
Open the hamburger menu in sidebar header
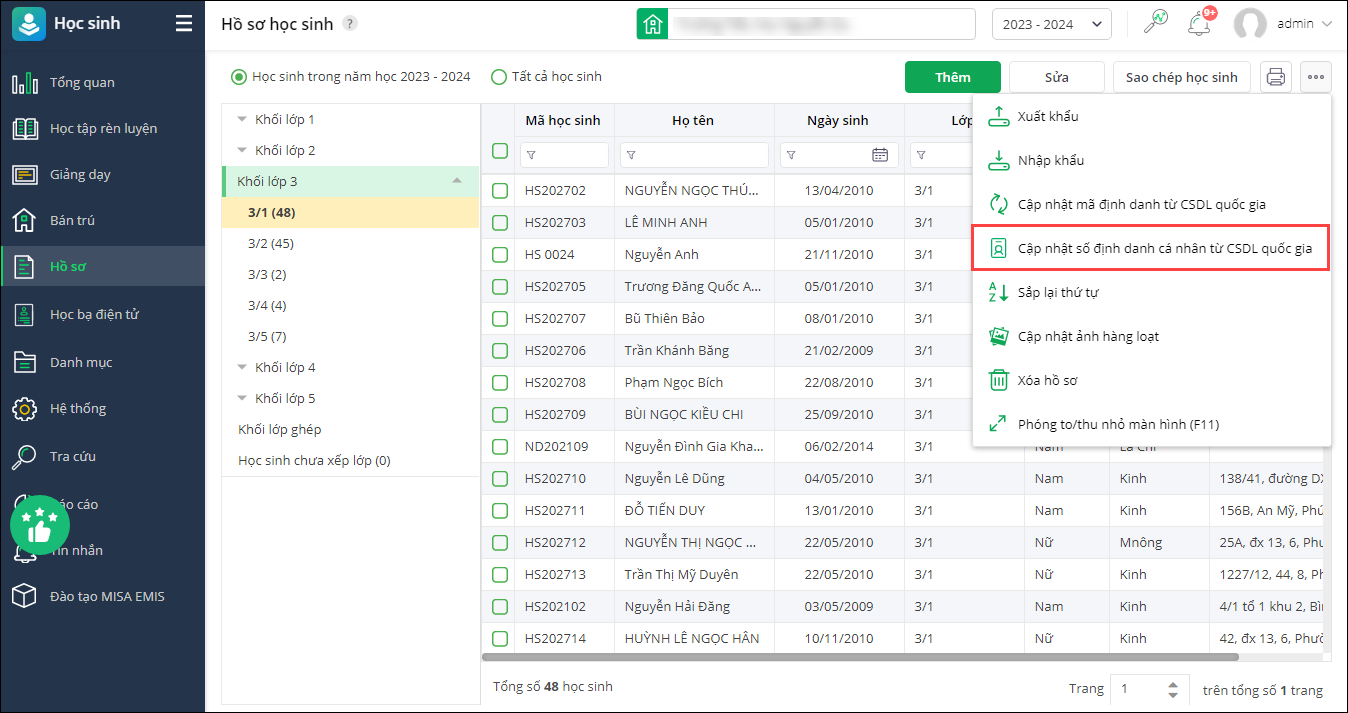(x=184, y=23)
